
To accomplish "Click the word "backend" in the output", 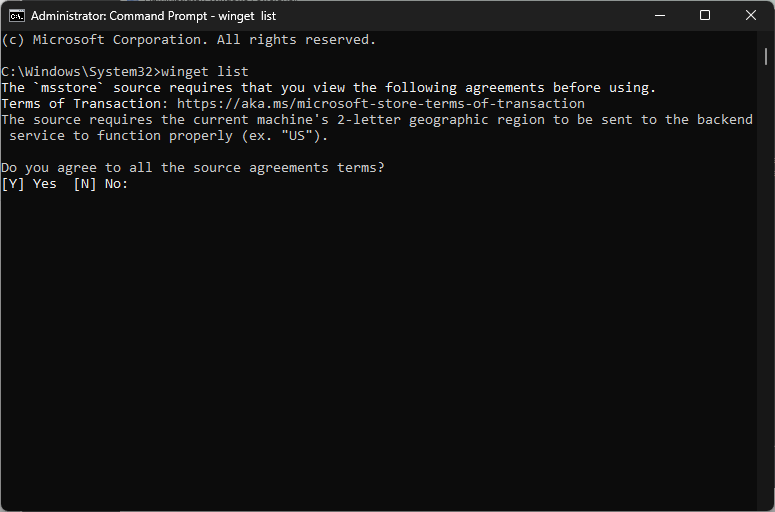I will pyautogui.click(x=725, y=120).
